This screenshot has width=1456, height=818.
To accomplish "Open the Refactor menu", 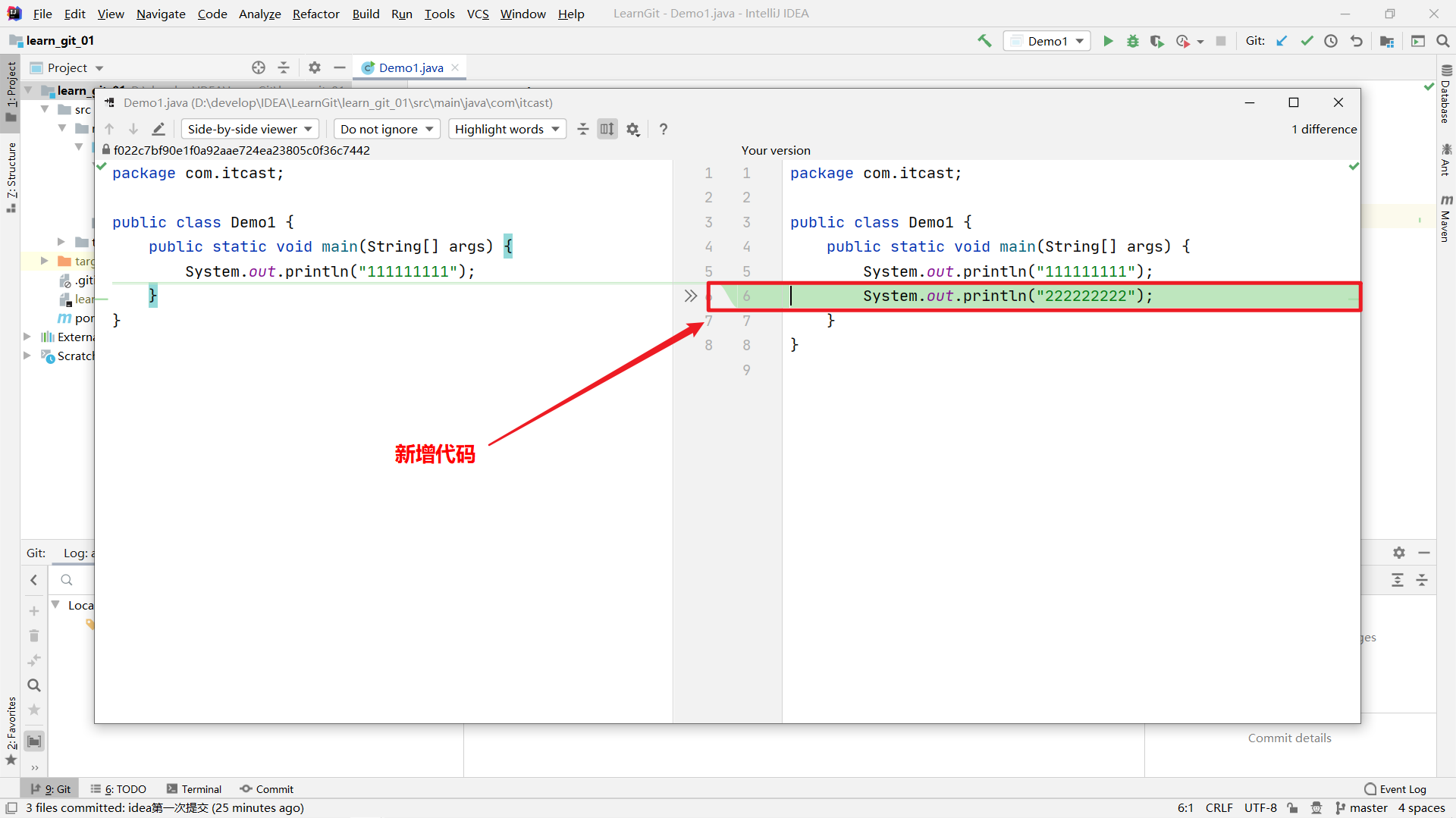I will click(x=316, y=14).
